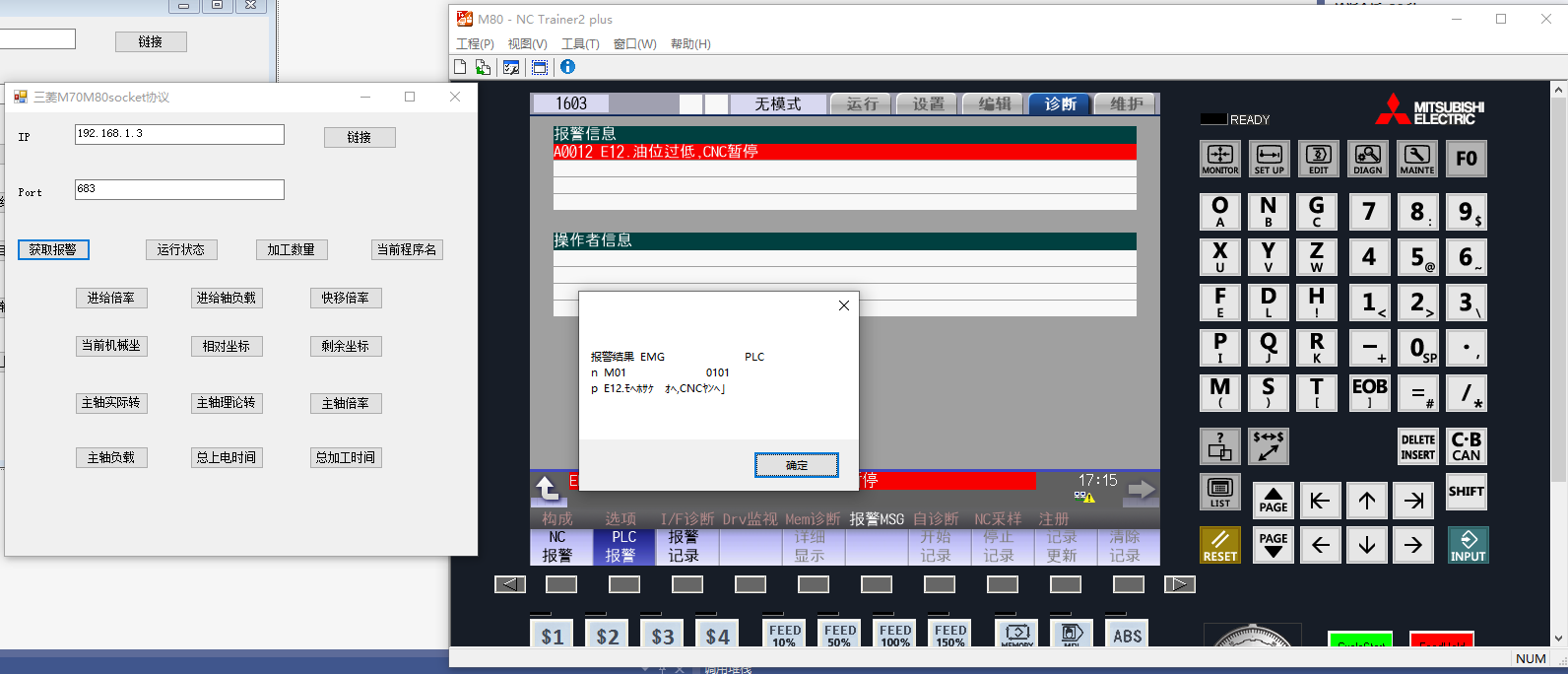Click the menu return up-arrow icon

pyautogui.click(x=548, y=488)
